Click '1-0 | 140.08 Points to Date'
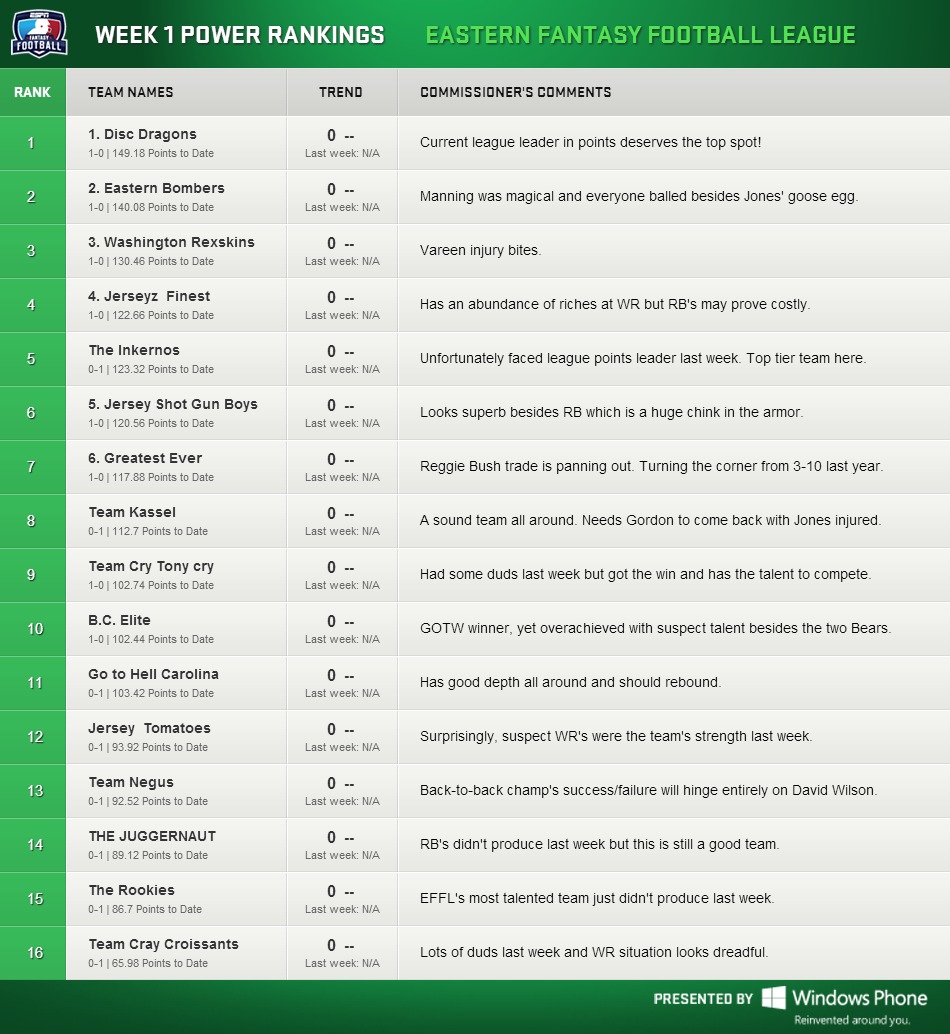 pos(151,208)
